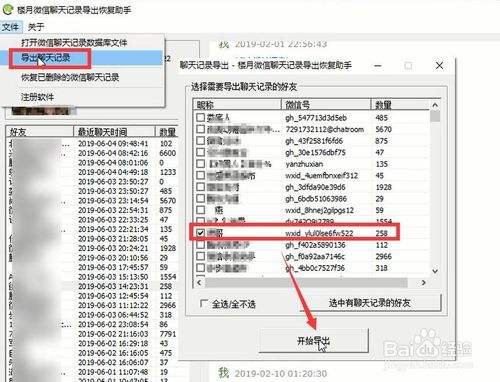Check the box for gh_f402a5890136 row

[200, 245]
